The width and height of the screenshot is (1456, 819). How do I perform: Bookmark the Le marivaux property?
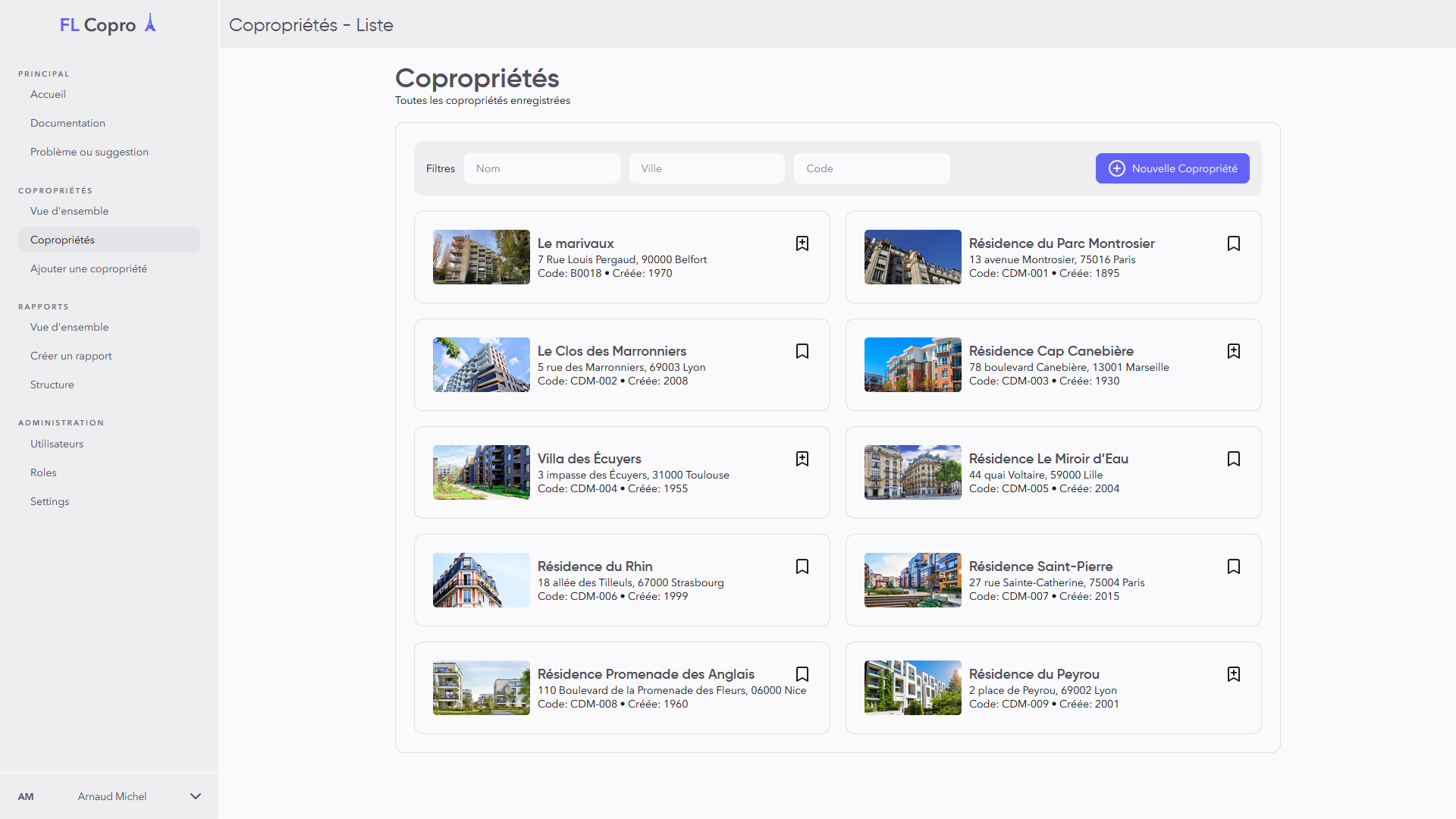point(802,243)
